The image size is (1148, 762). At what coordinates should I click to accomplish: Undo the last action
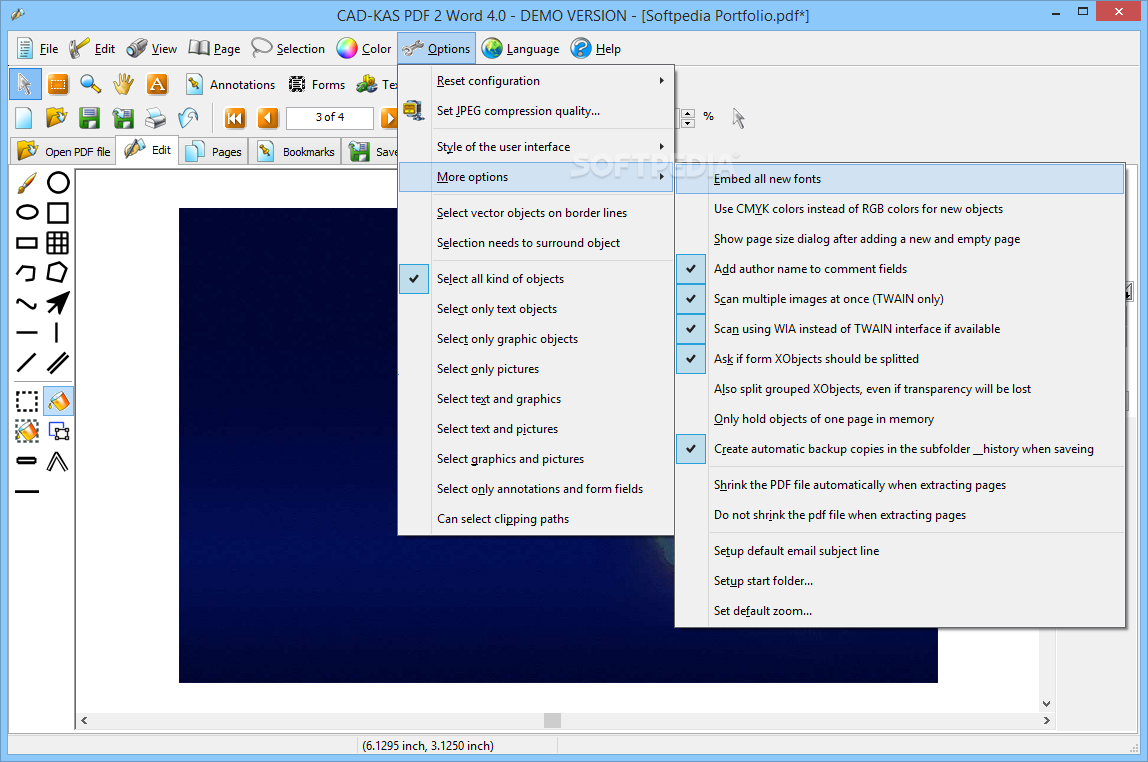pyautogui.click(x=188, y=117)
